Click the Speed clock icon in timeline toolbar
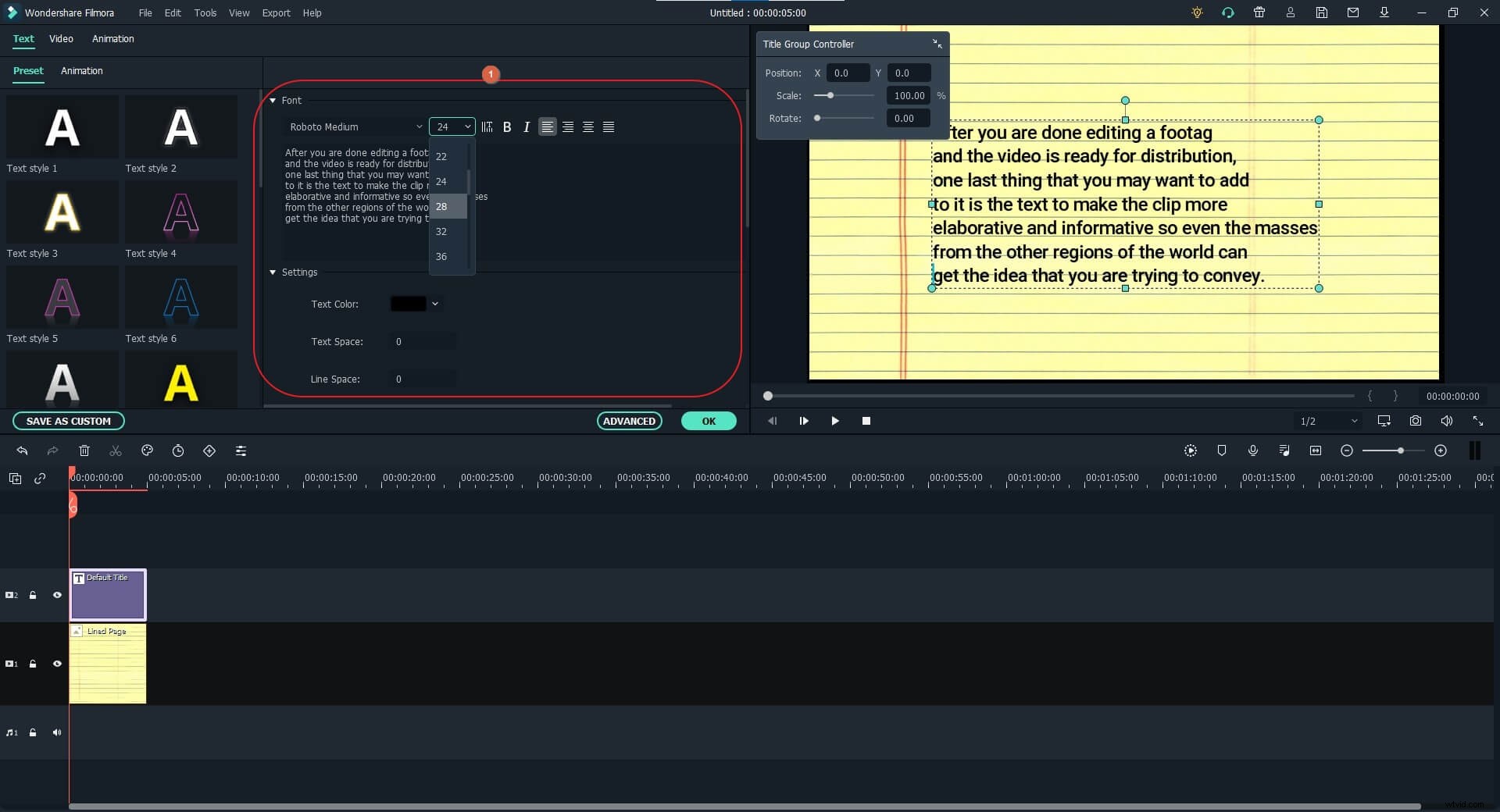This screenshot has width=1500, height=812. pyautogui.click(x=178, y=451)
